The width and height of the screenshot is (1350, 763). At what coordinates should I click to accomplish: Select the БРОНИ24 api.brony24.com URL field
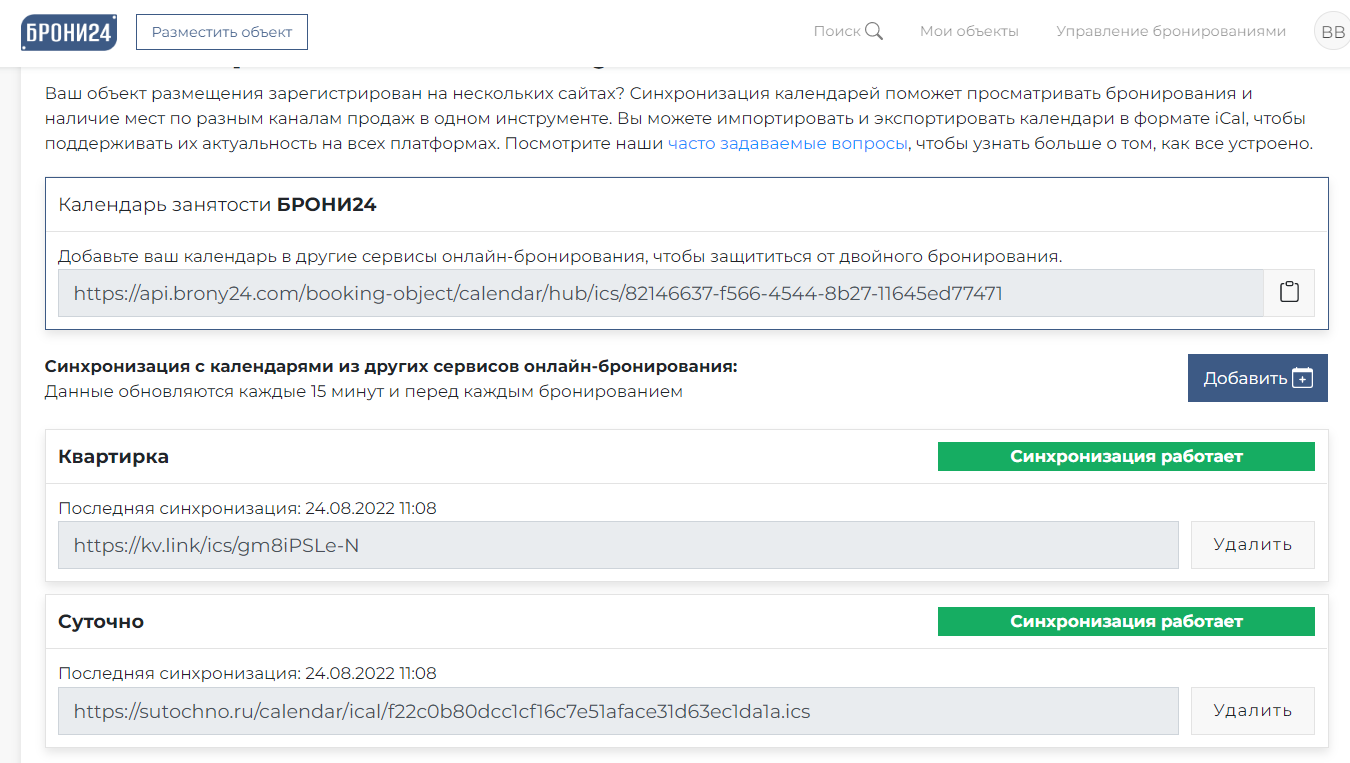[x=661, y=293]
